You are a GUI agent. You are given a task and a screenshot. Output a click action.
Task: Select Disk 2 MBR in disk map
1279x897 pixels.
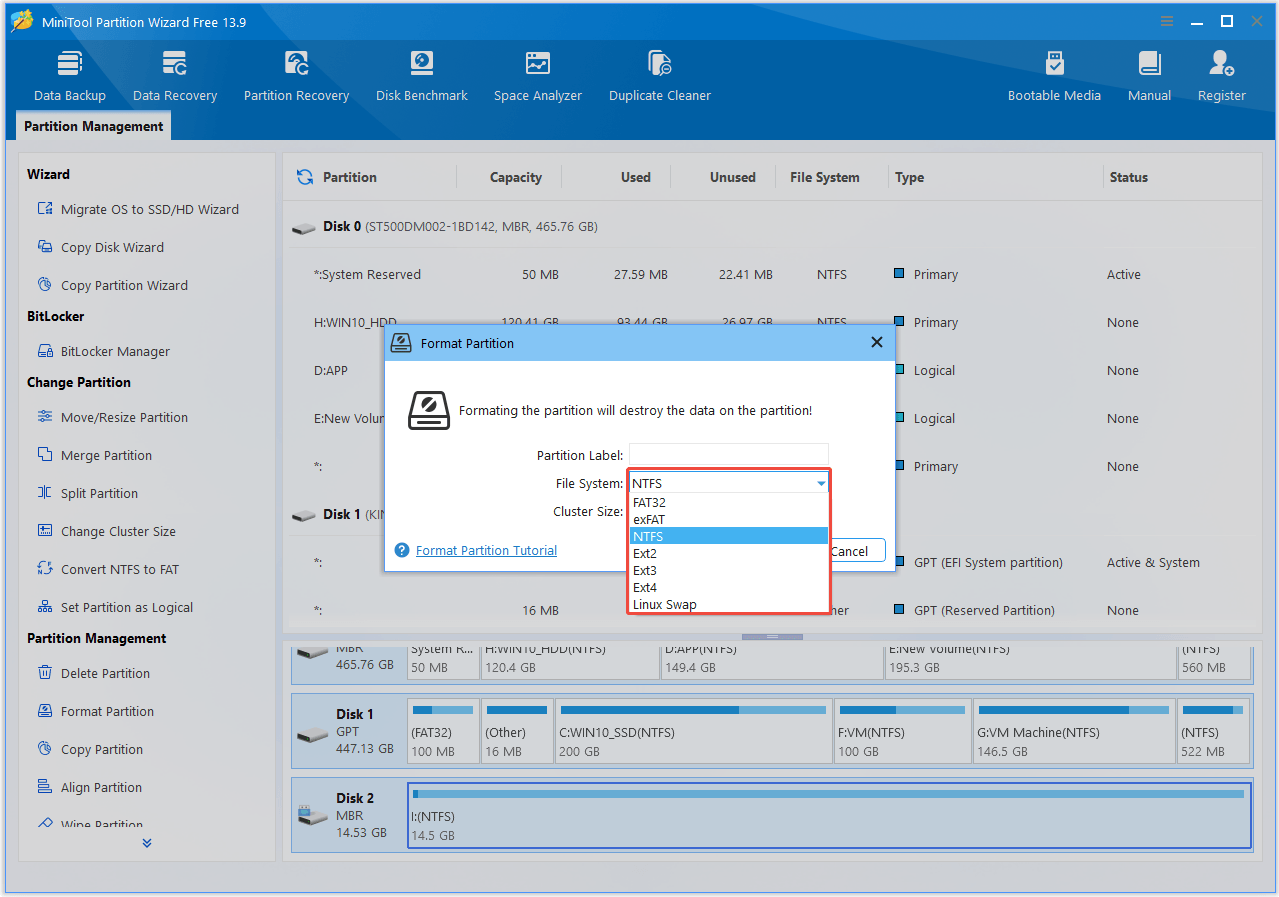tap(349, 815)
